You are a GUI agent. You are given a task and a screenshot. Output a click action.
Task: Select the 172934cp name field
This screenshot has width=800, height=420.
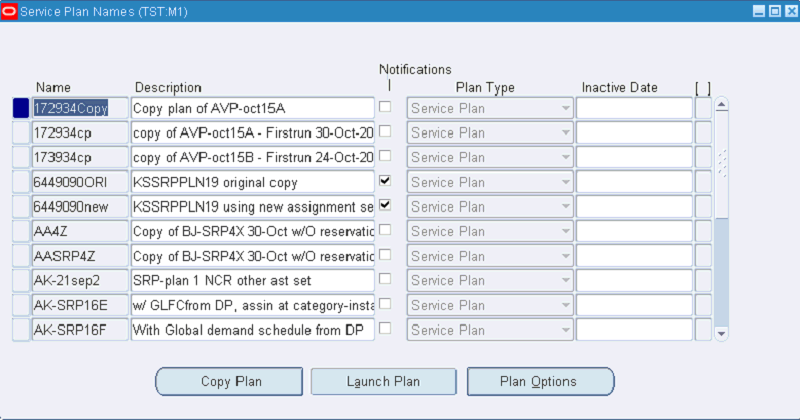[80, 133]
